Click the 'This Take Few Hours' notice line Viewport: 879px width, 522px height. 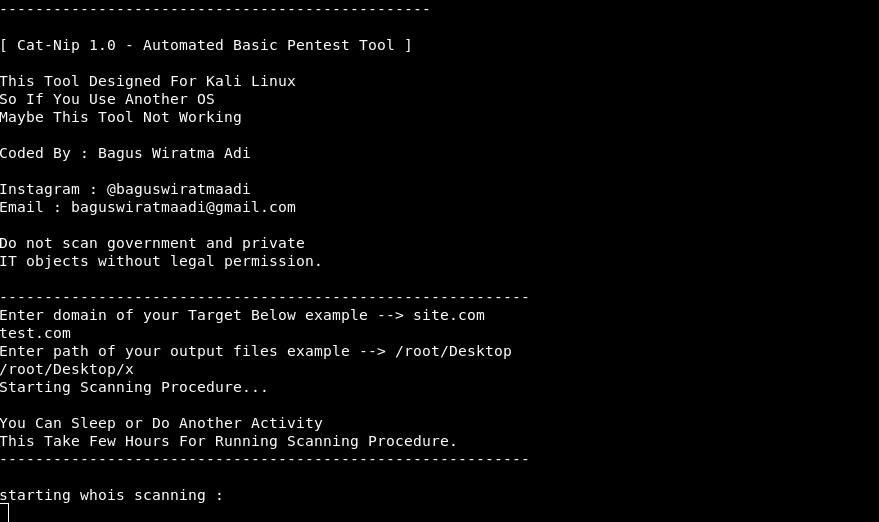pyautogui.click(x=228, y=441)
